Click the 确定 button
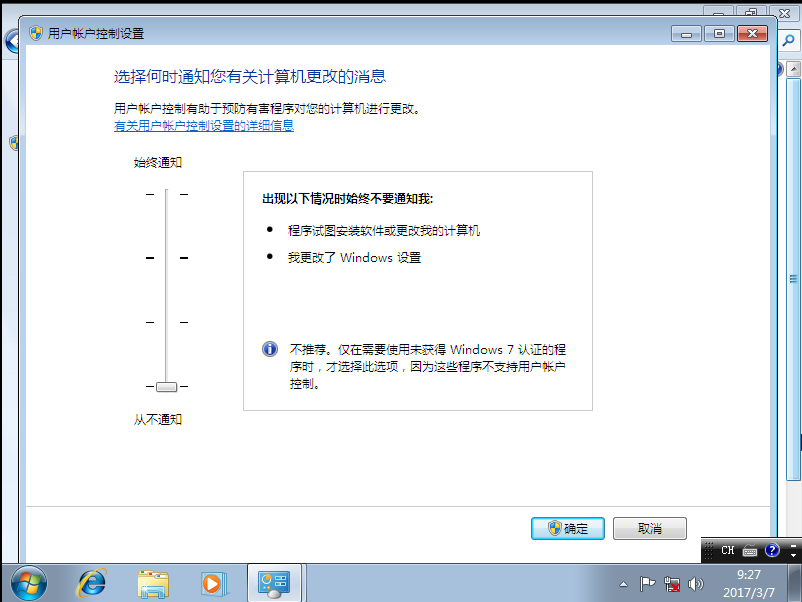 pos(568,528)
